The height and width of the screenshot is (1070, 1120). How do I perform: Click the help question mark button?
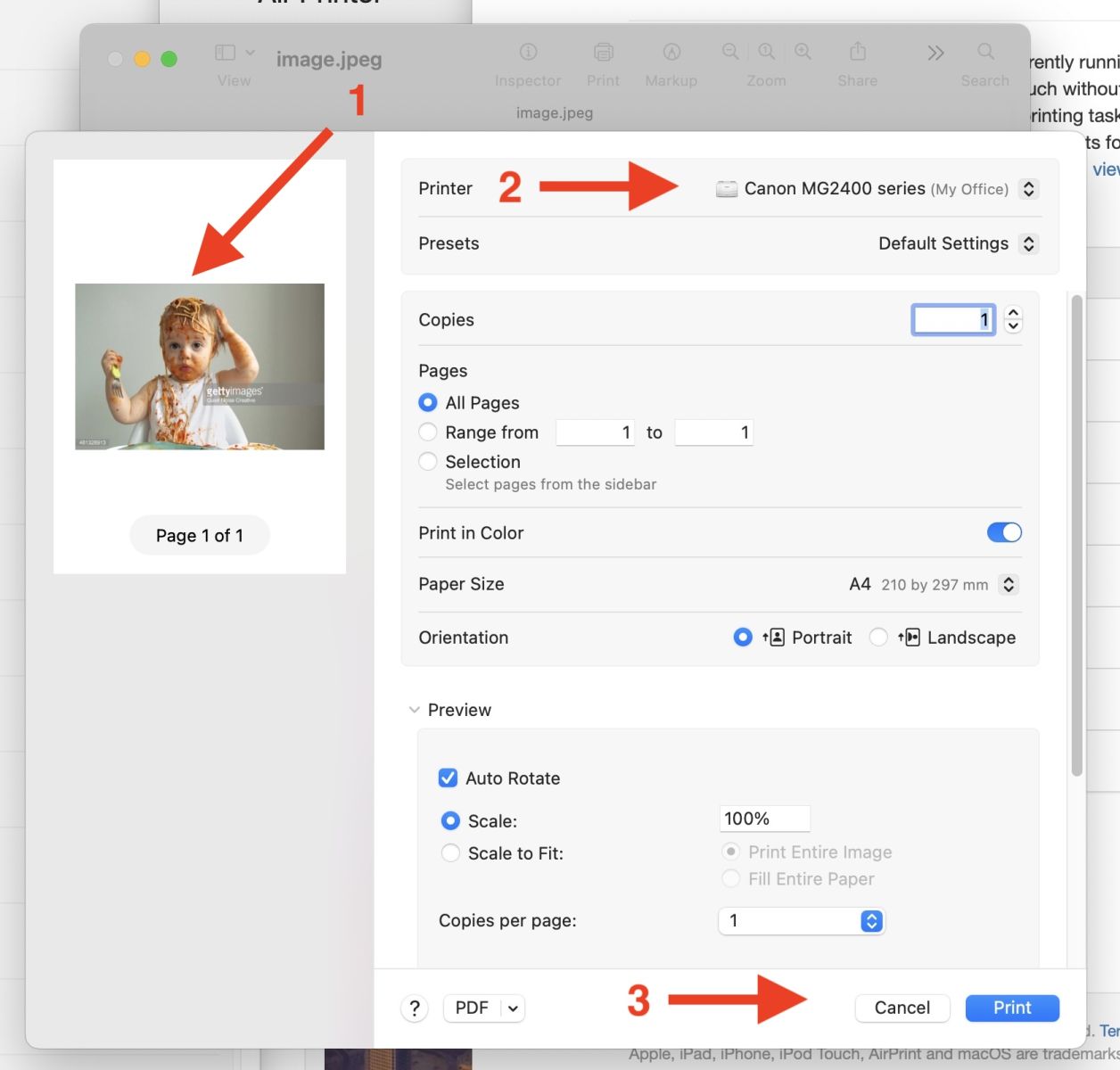click(x=414, y=1008)
